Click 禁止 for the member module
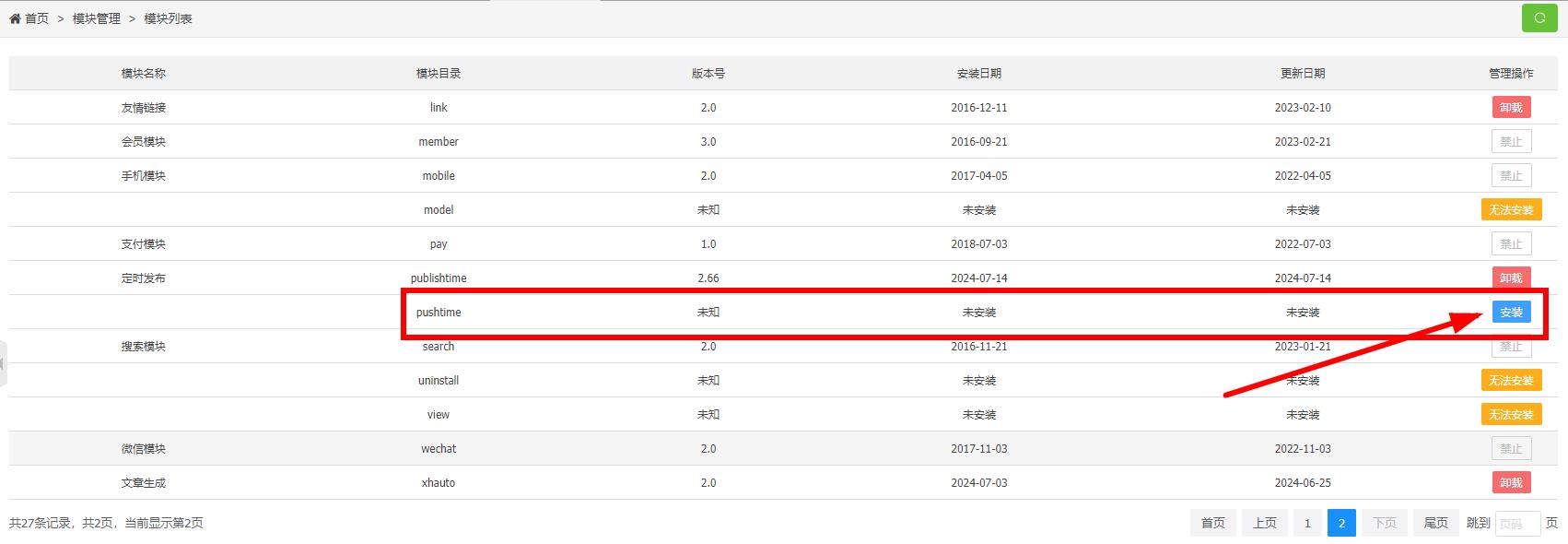The width and height of the screenshot is (1568, 544). [1511, 142]
